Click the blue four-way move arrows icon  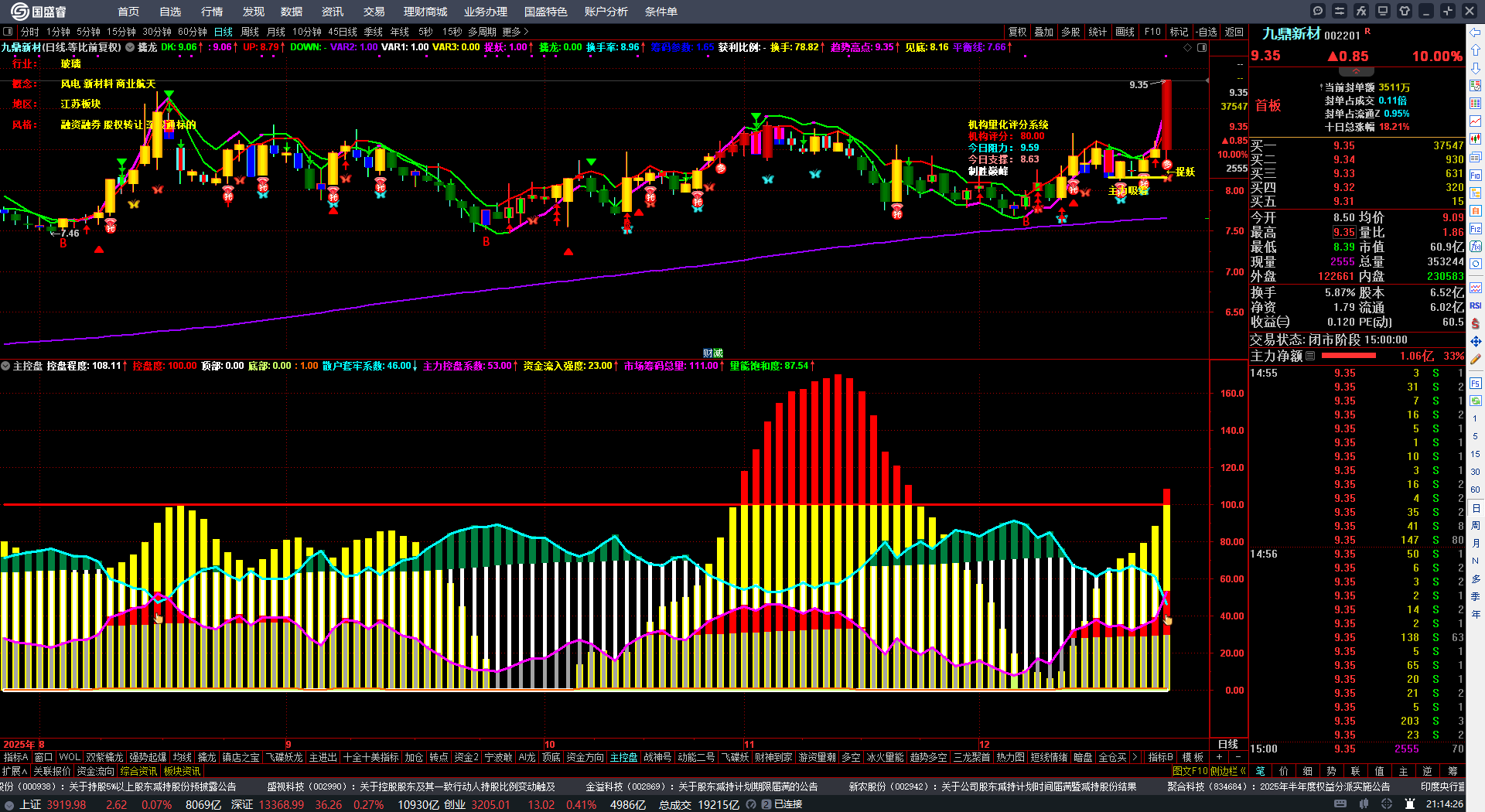tap(1476, 341)
